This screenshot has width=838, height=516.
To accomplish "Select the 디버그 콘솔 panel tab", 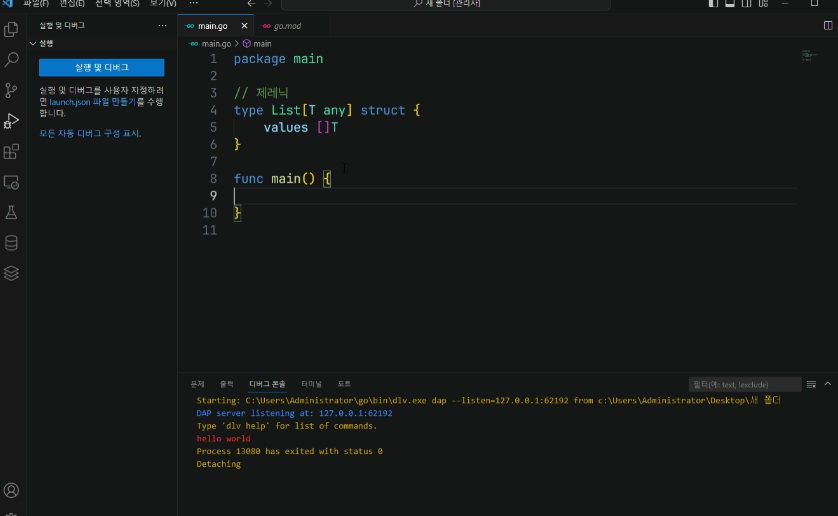I will [x=267, y=384].
